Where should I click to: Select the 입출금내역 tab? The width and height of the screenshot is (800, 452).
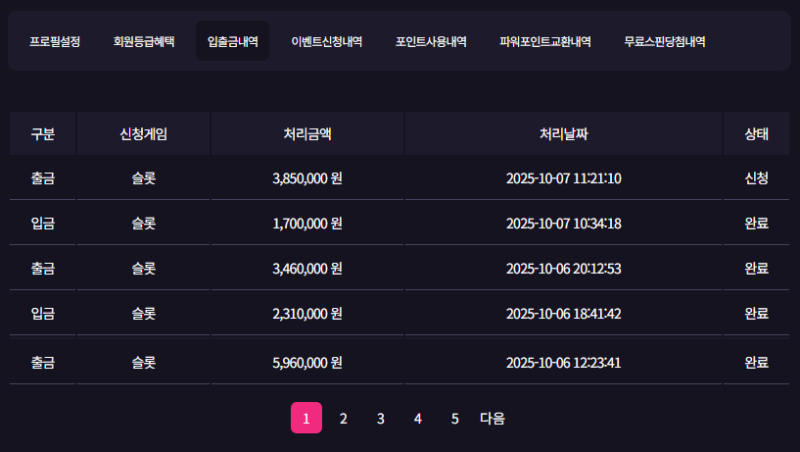click(232, 42)
